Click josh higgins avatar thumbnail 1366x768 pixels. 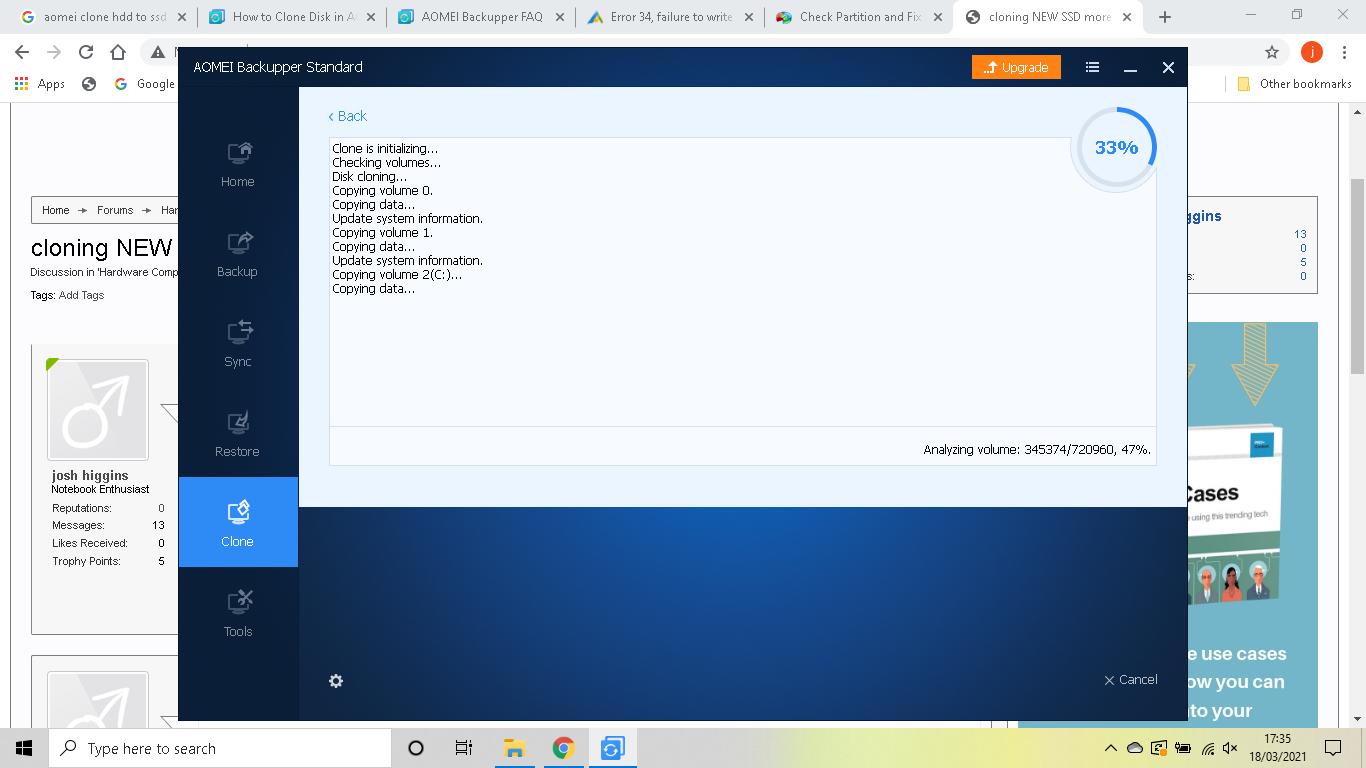(98, 410)
